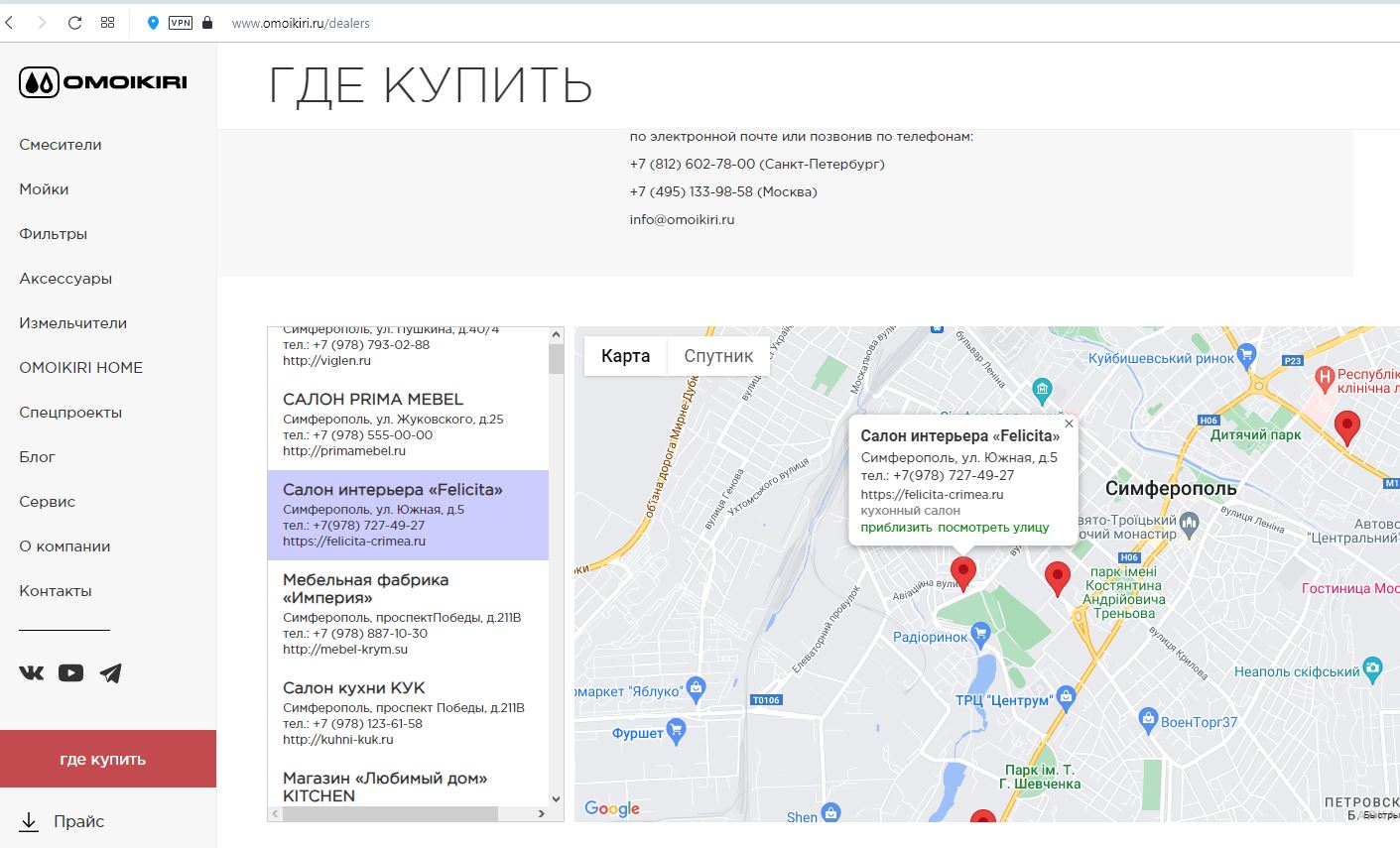Click ВоенТорг37 shop marker
Viewport: 1400px width, 848px height.
coord(1148,719)
